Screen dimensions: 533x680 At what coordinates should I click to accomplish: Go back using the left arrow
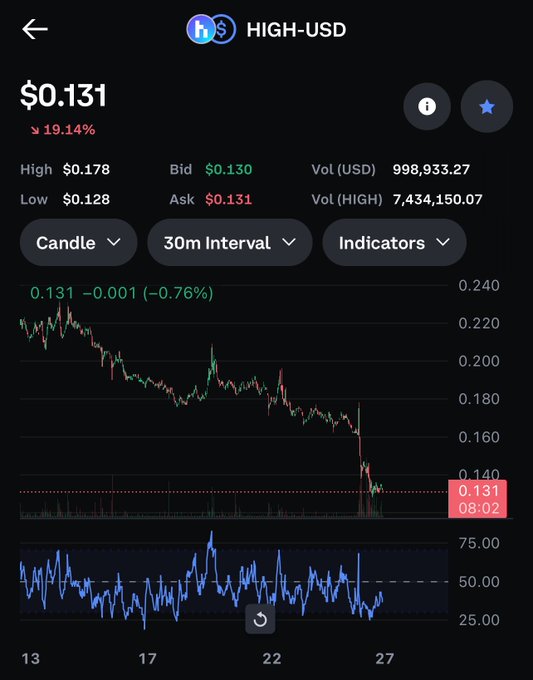(35, 29)
